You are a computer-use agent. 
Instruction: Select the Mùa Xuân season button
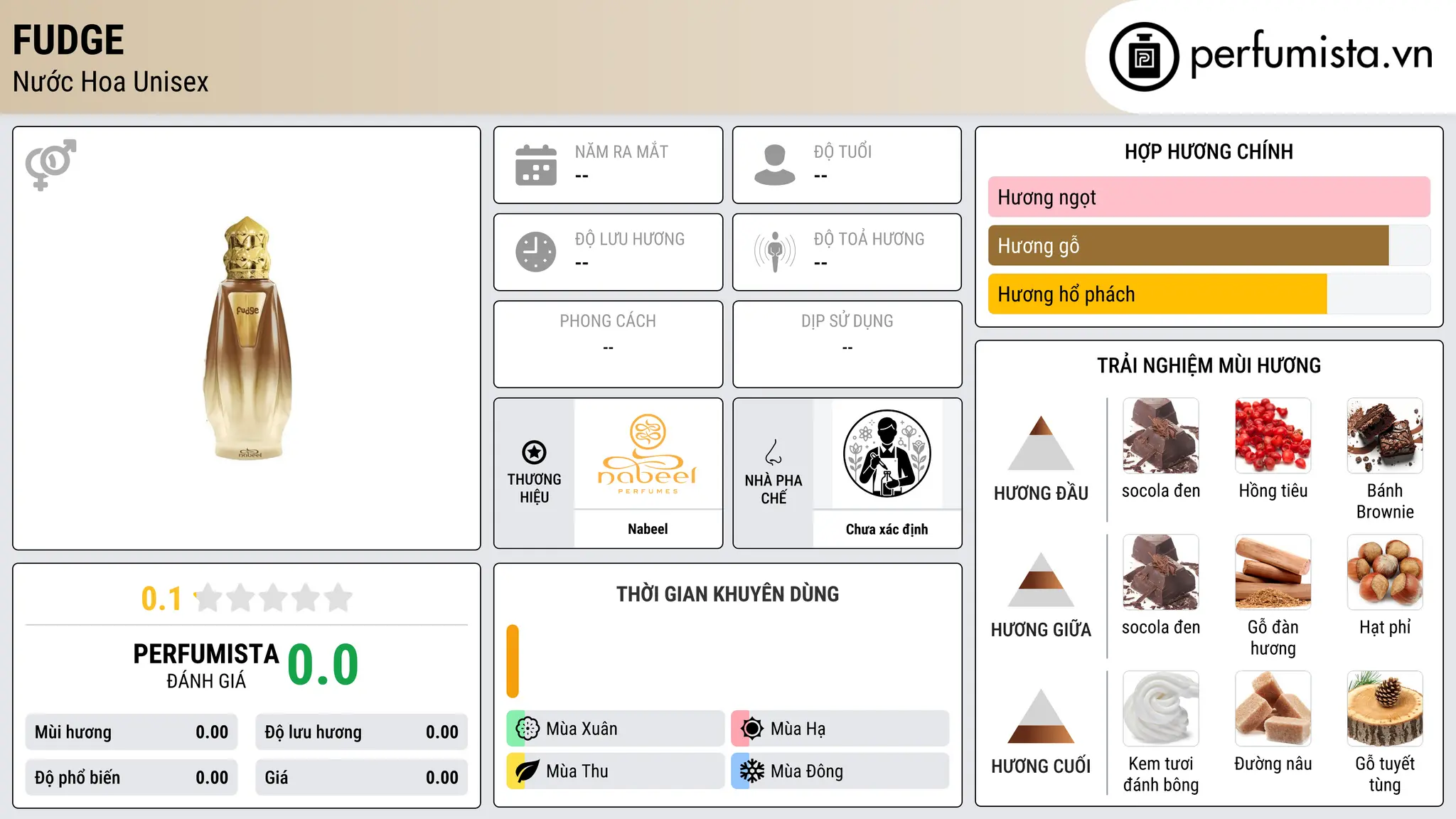(615, 729)
